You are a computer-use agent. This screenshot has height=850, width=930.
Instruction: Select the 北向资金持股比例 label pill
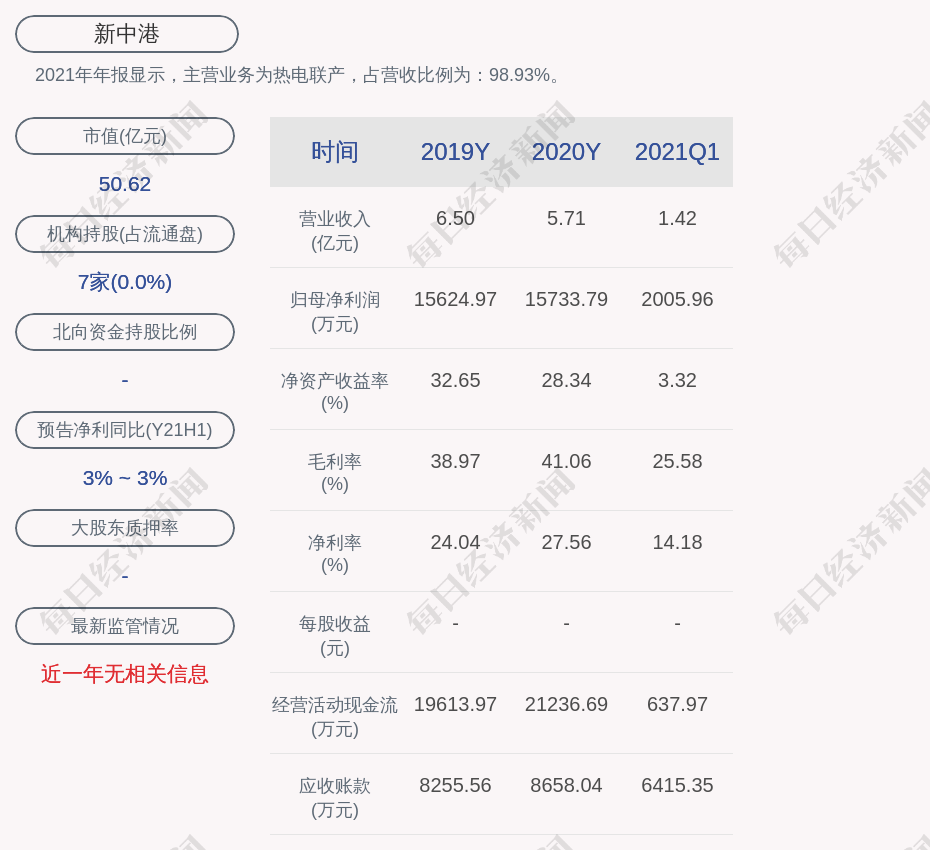click(125, 332)
